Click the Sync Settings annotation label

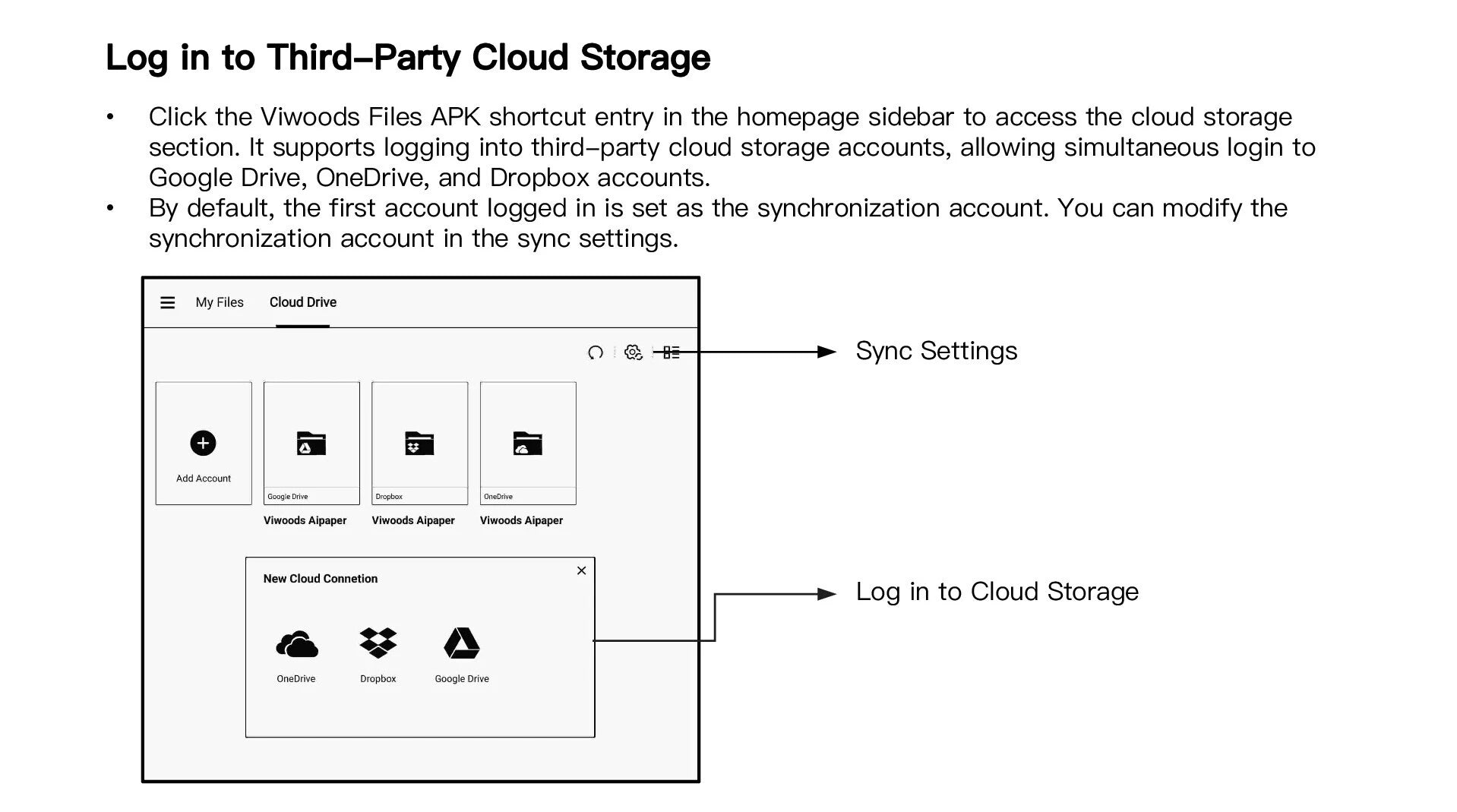click(x=937, y=351)
